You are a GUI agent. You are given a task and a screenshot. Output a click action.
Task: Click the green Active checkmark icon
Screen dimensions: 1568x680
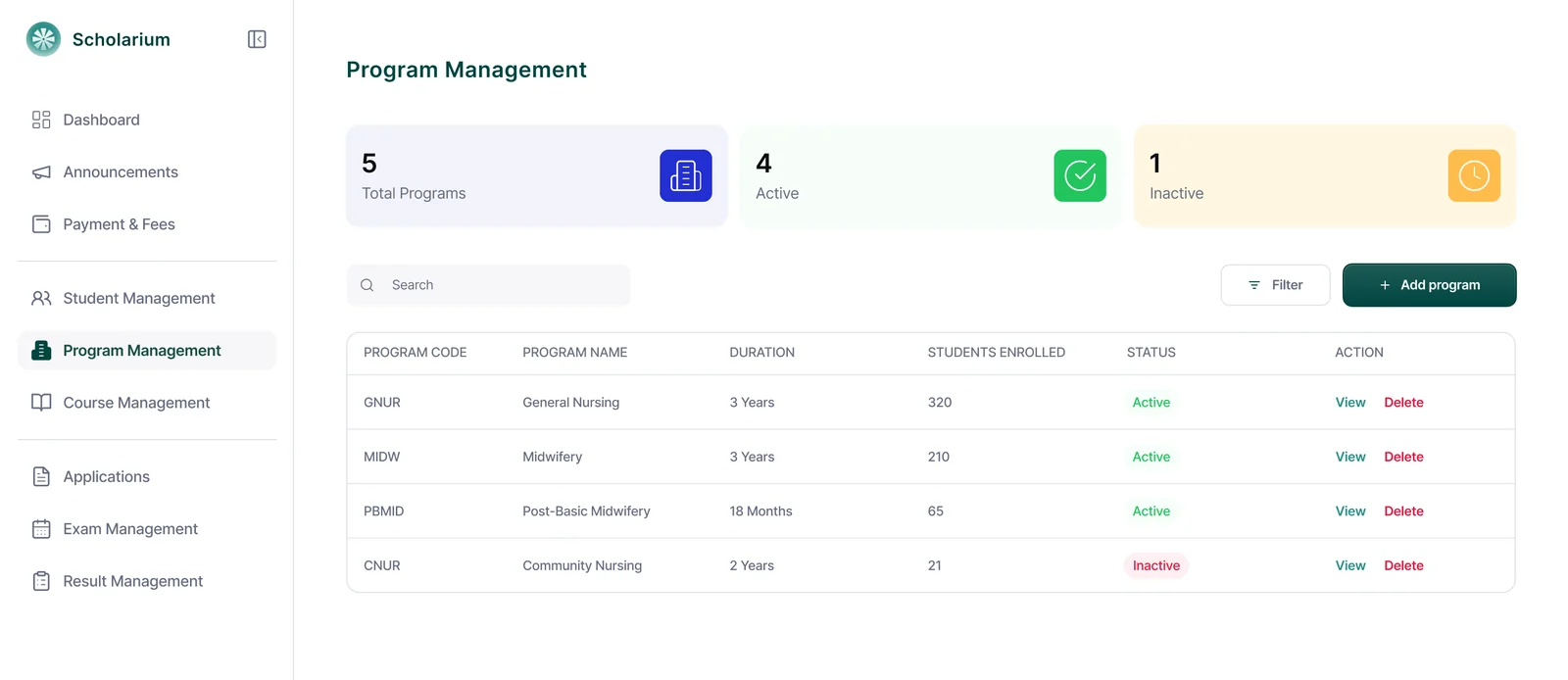coord(1080,175)
